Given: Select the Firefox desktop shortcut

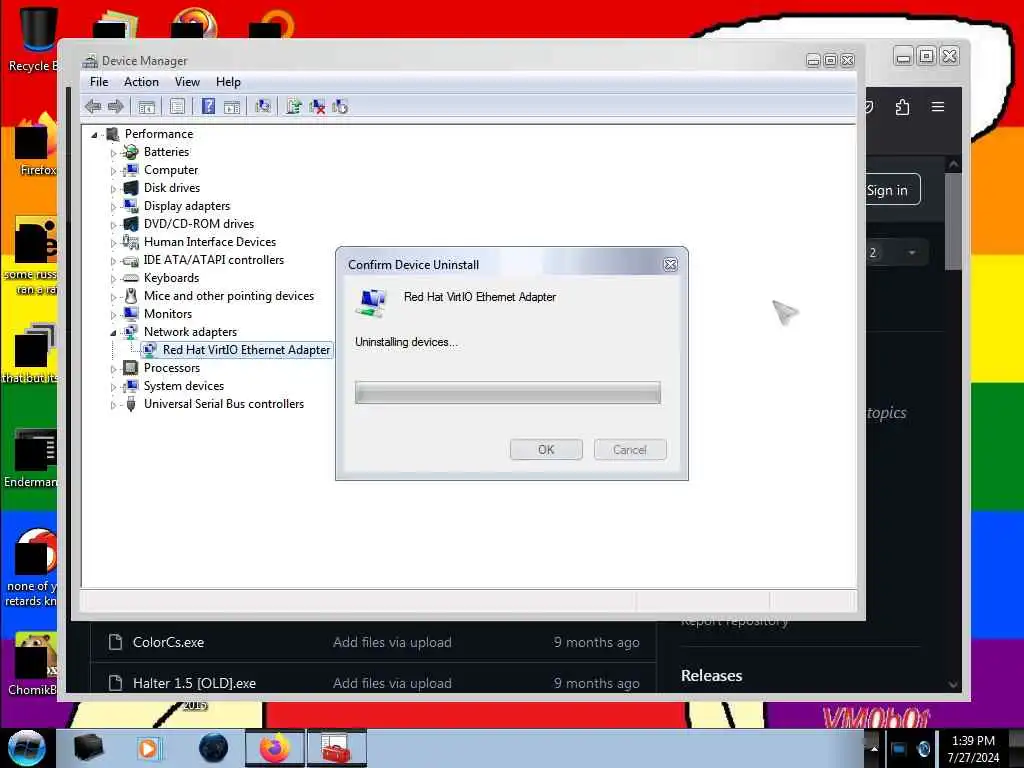Looking at the screenshot, I should click(x=37, y=145).
